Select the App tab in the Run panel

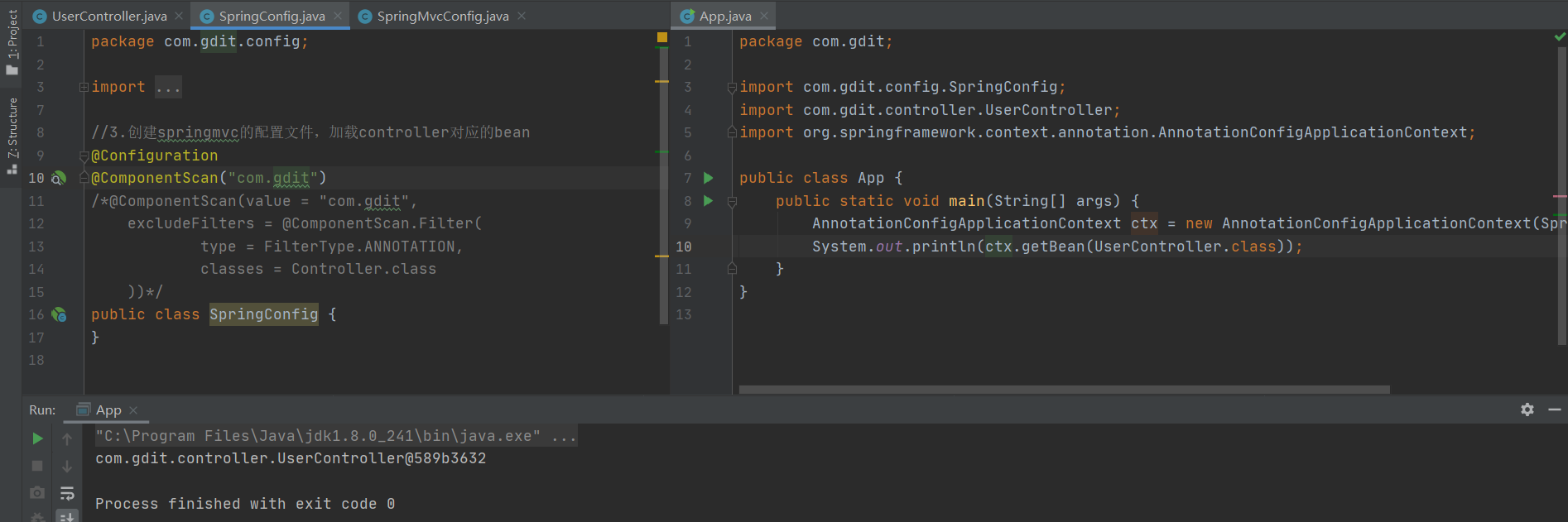108,409
